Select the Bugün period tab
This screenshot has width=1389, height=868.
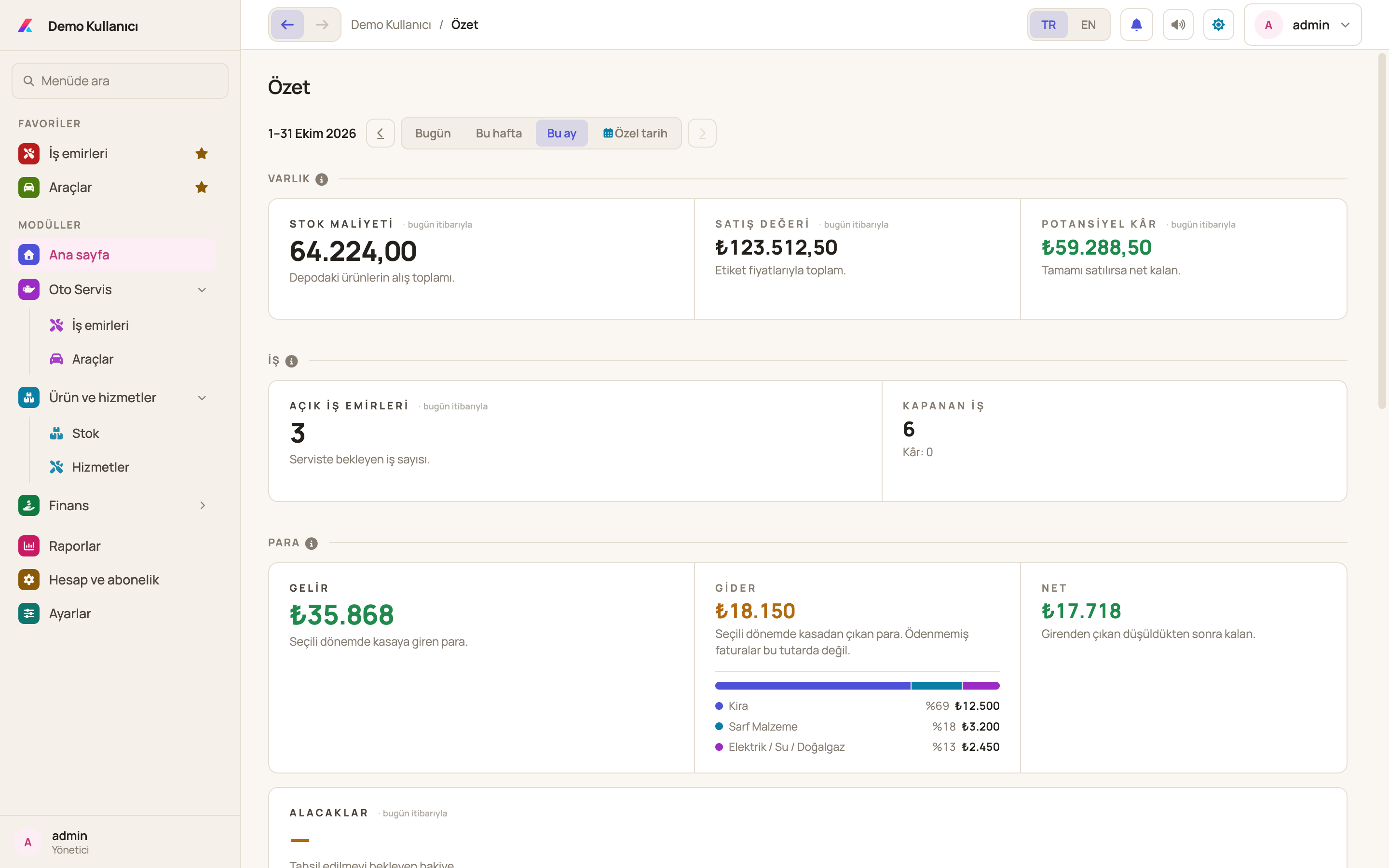433,133
